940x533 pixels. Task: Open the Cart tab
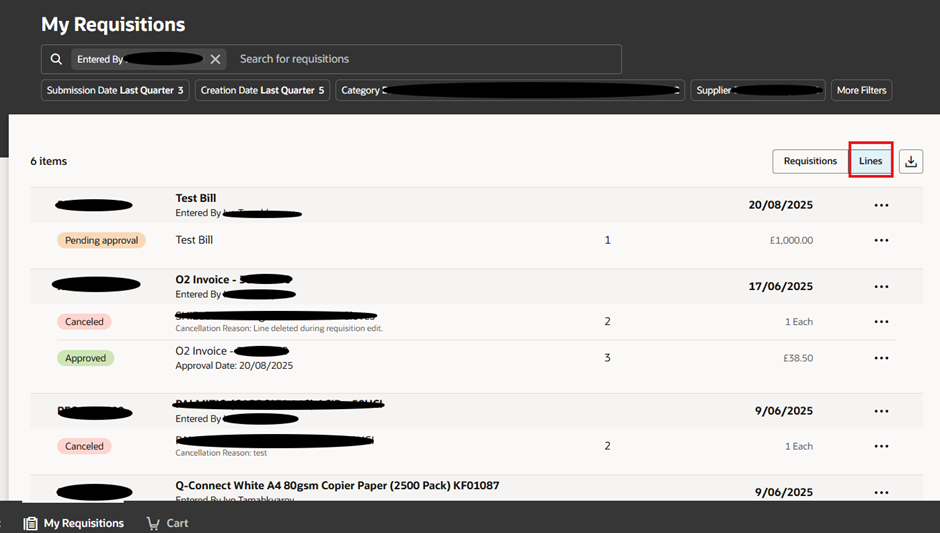167,523
